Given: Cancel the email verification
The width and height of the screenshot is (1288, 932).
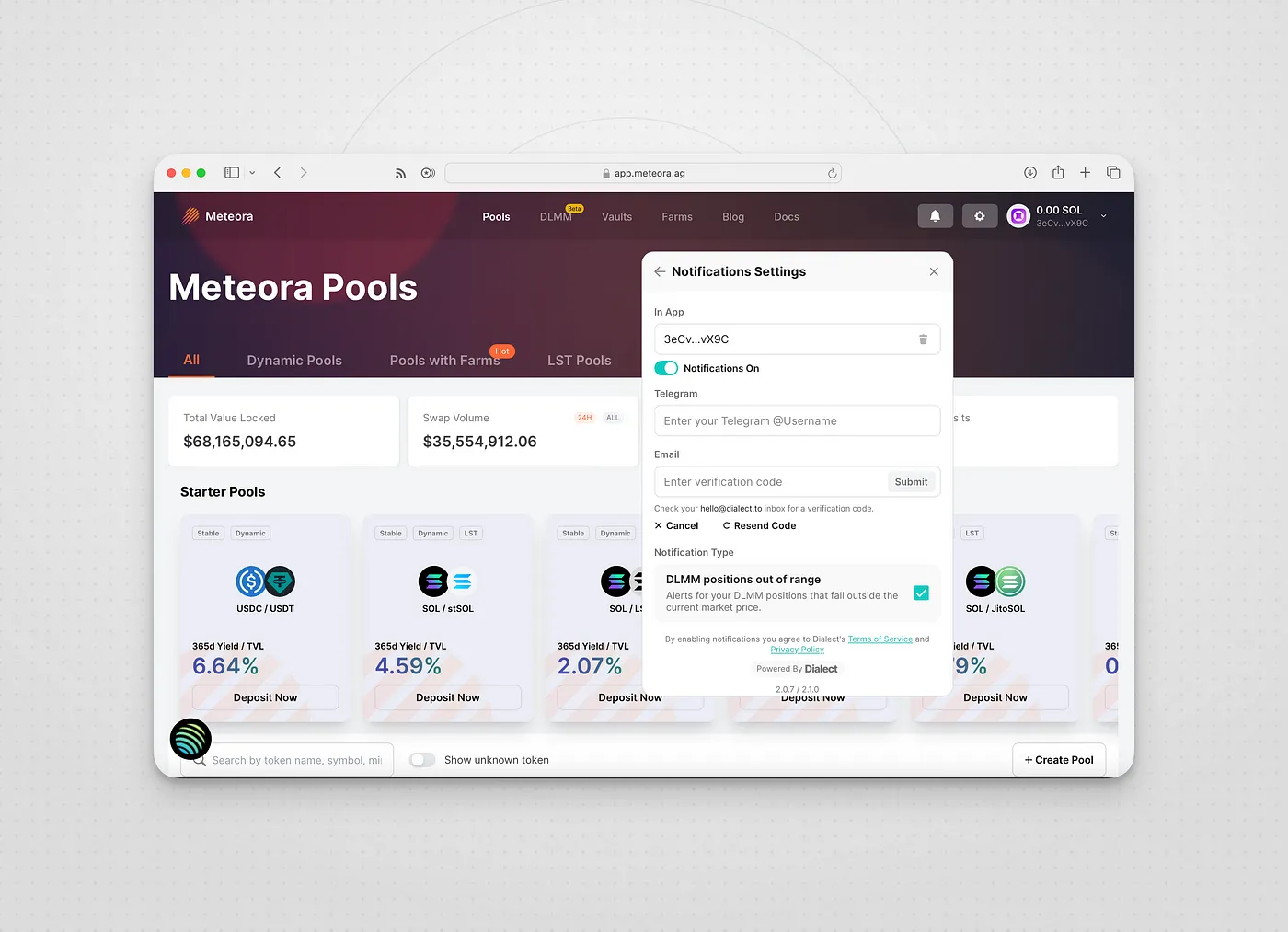Looking at the screenshot, I should point(676,525).
